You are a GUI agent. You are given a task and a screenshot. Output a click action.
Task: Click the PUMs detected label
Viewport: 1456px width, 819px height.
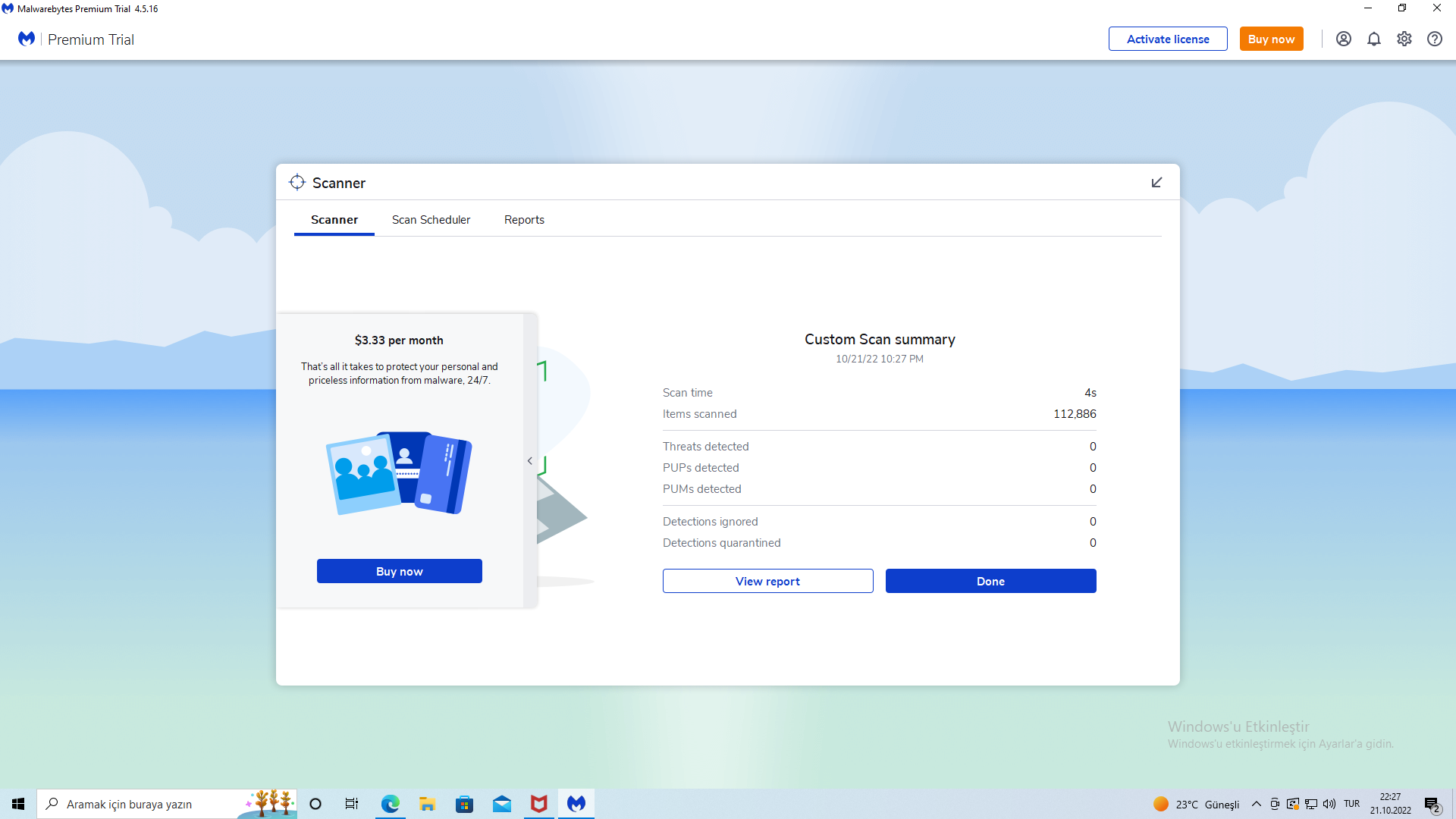701,489
